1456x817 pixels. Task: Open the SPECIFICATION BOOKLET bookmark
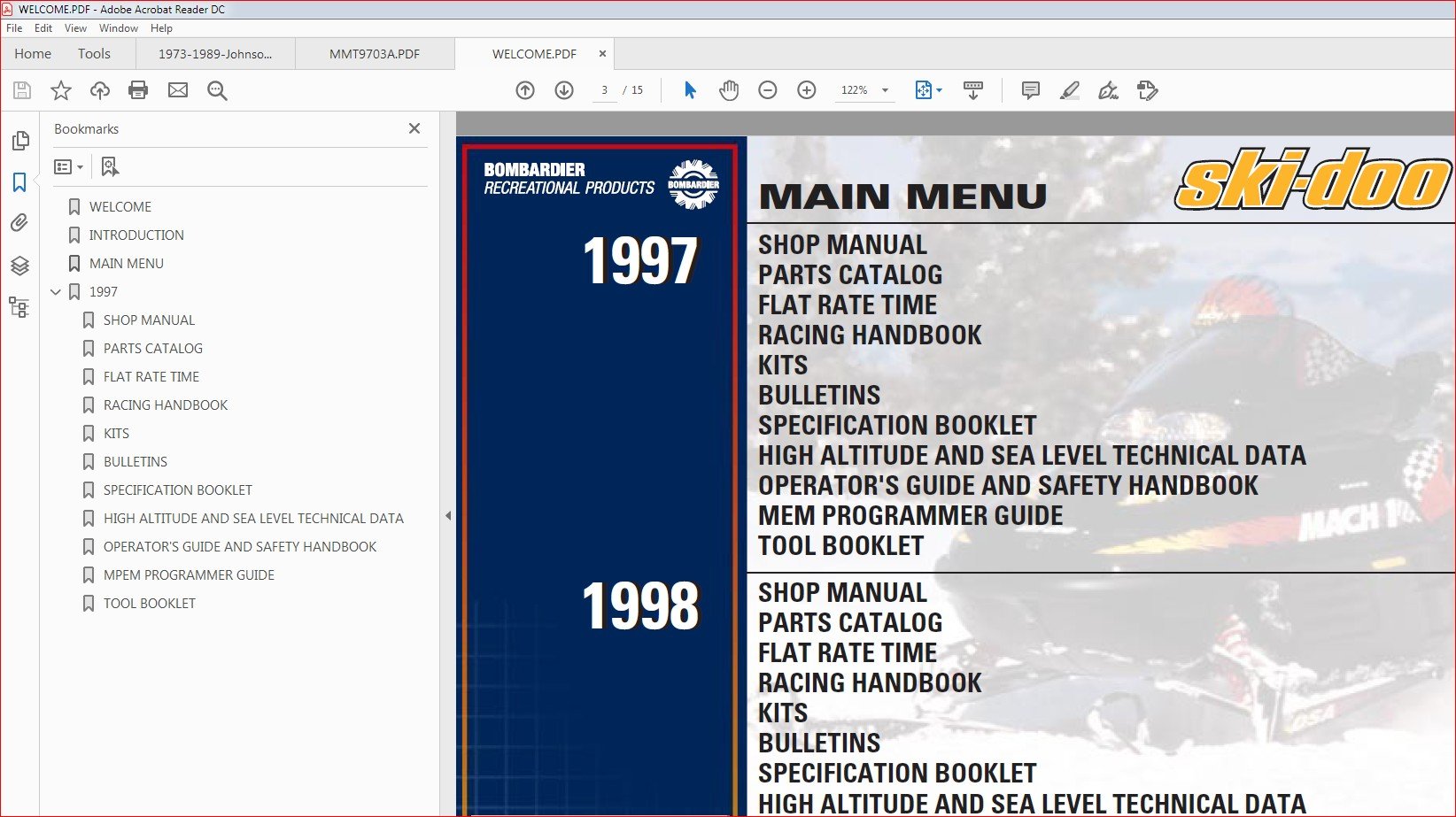tap(178, 490)
